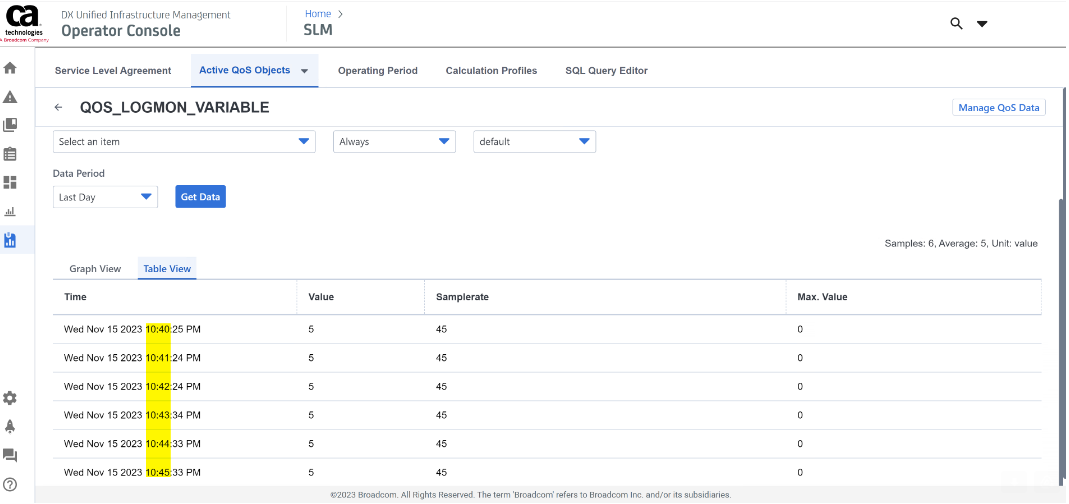Click the Manage QoS Data button
1069x504 pixels.
point(998,108)
